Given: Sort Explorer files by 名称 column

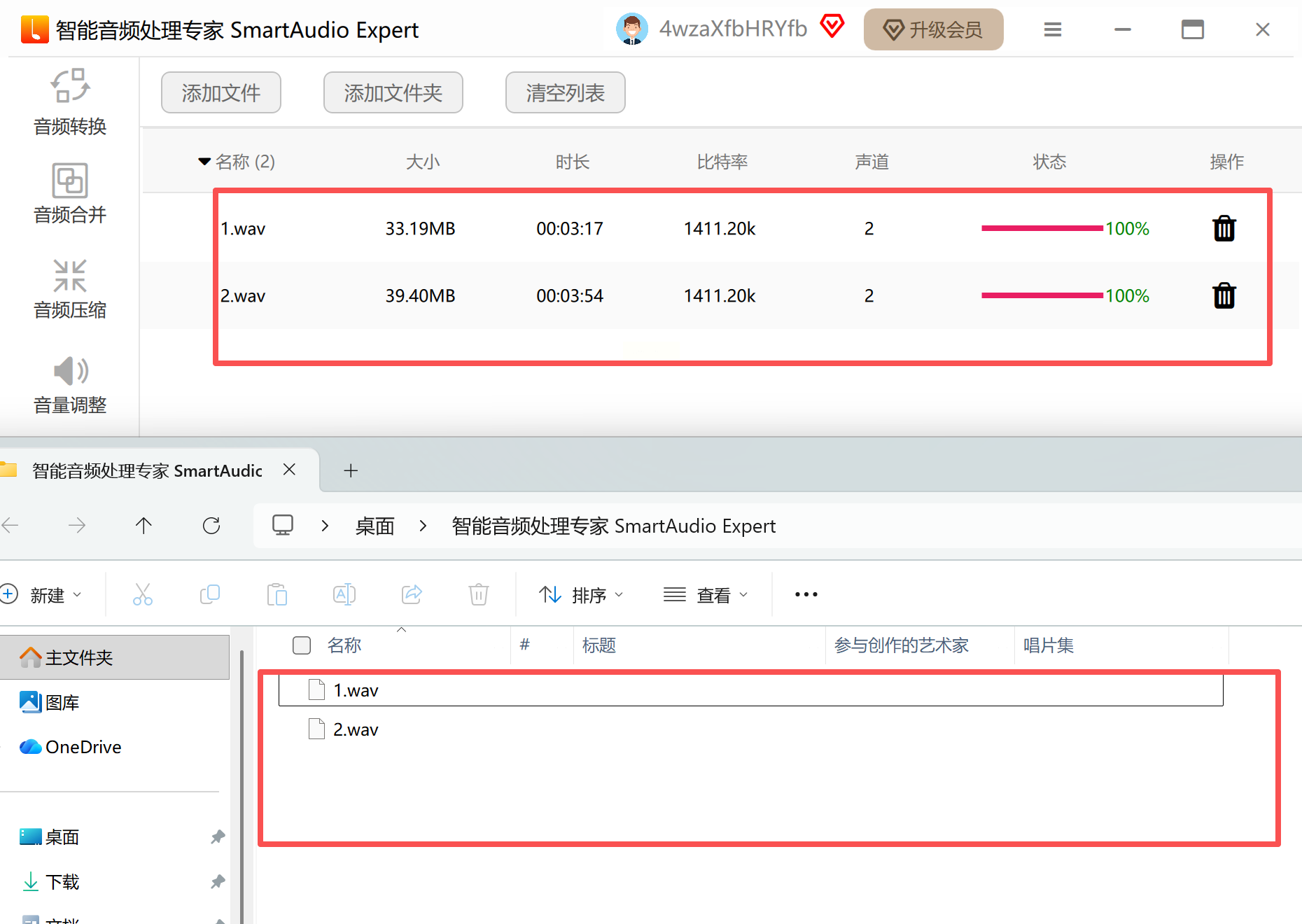Looking at the screenshot, I should [x=344, y=645].
